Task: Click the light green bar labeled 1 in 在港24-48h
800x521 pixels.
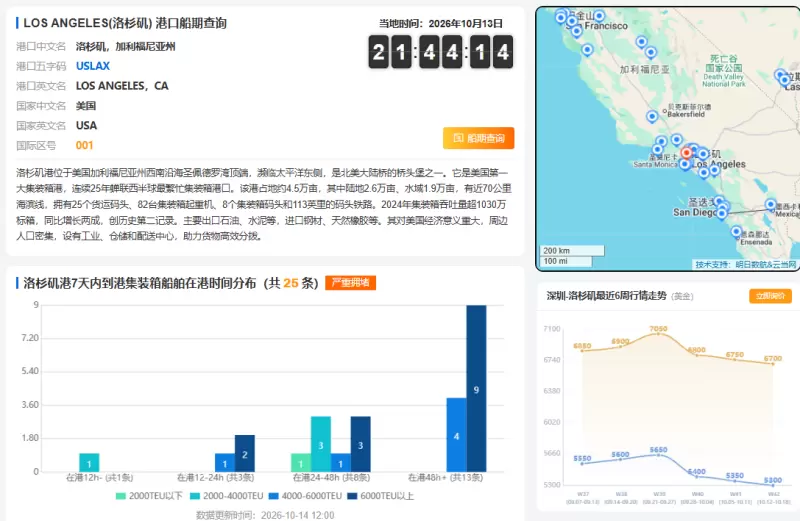Action: coord(301,462)
